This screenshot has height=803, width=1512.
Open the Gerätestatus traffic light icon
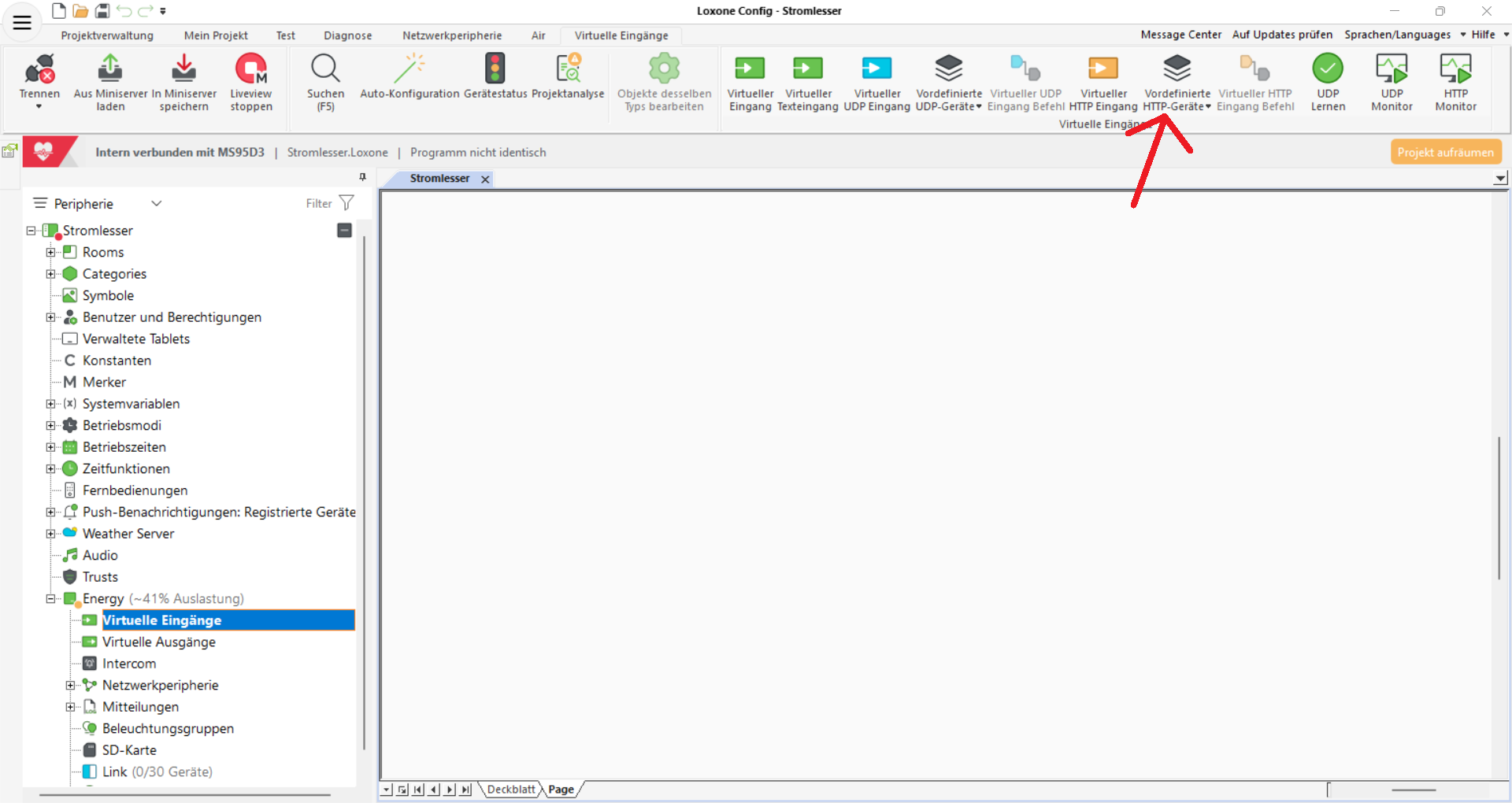495,70
